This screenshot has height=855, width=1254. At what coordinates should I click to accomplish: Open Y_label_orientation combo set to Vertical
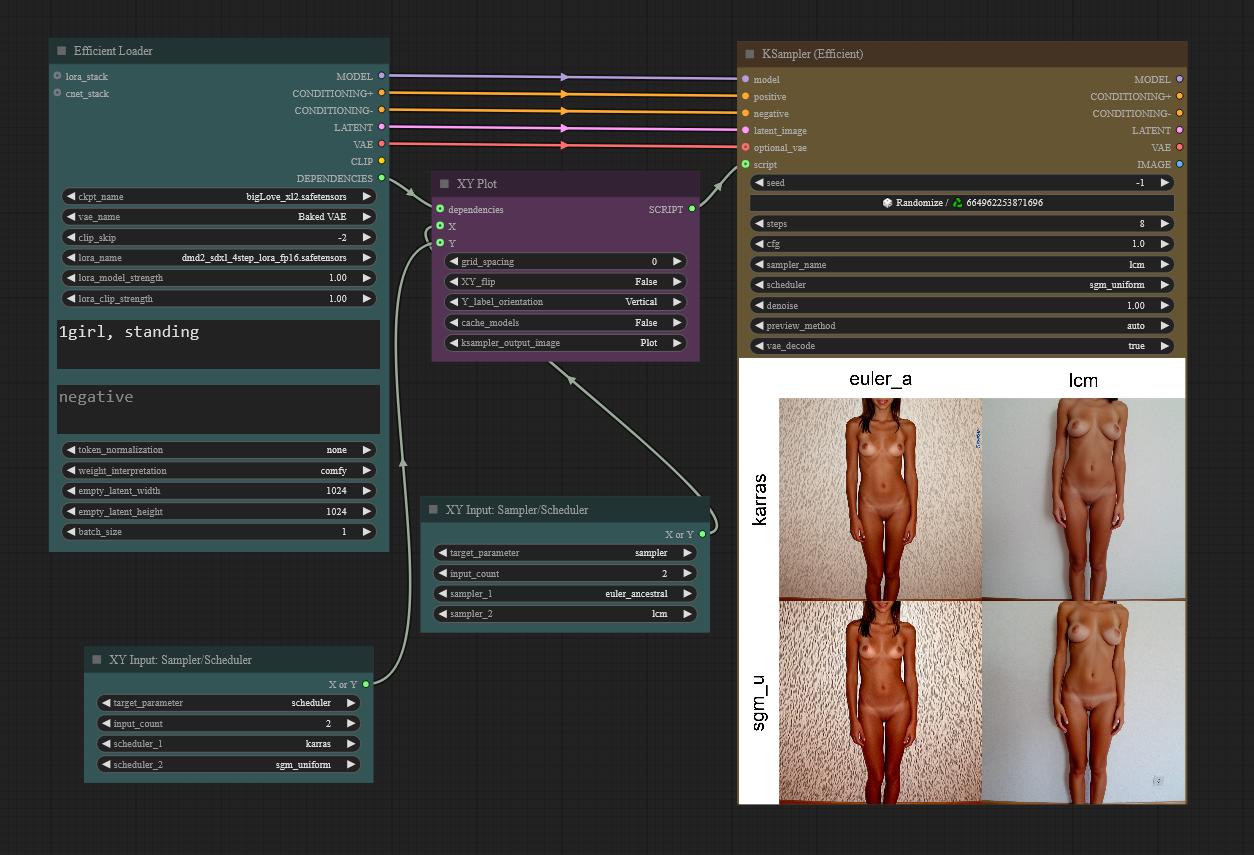pos(565,302)
